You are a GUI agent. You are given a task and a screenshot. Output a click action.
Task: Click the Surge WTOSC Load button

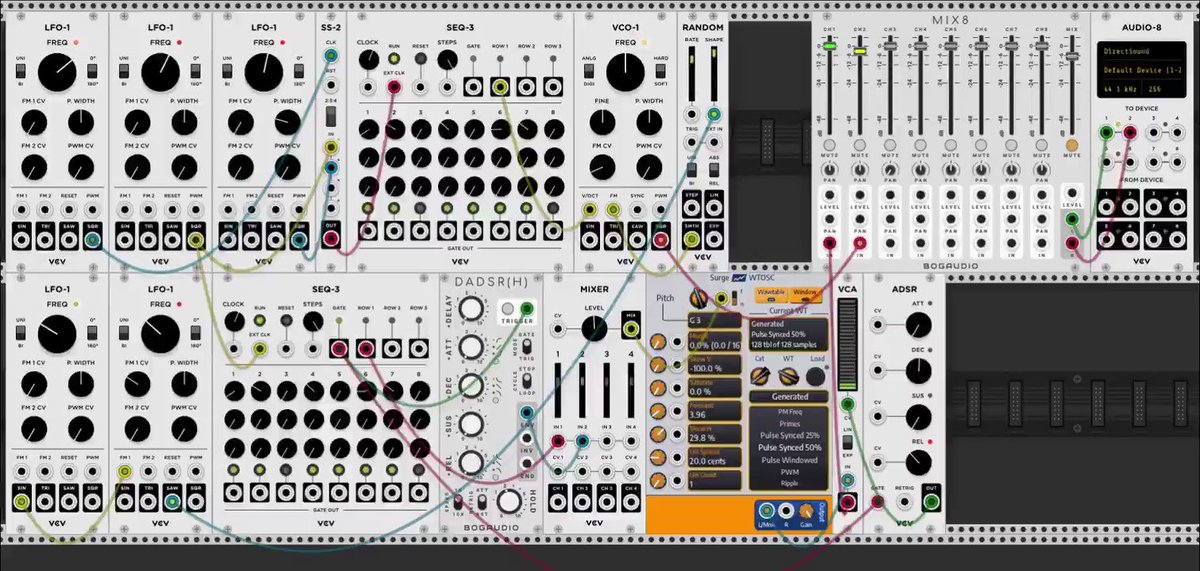click(815, 376)
